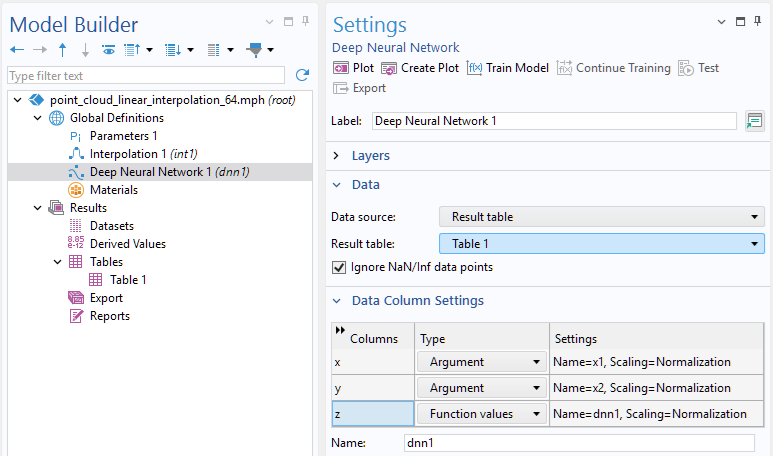Collapse the Data section
Screen dimensions: 773x456
[337, 185]
